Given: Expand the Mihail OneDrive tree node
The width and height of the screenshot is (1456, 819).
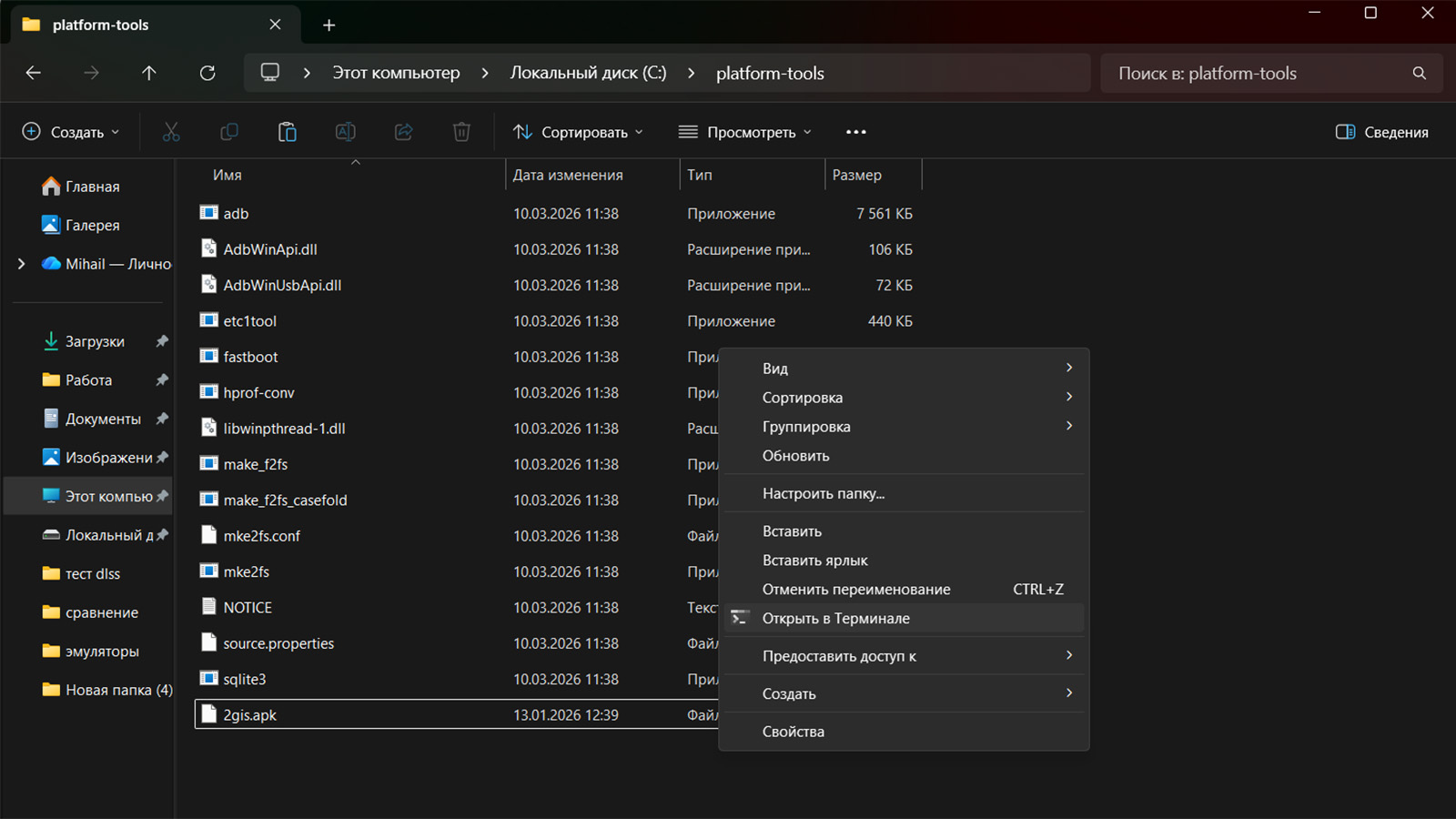Looking at the screenshot, I should click(22, 264).
